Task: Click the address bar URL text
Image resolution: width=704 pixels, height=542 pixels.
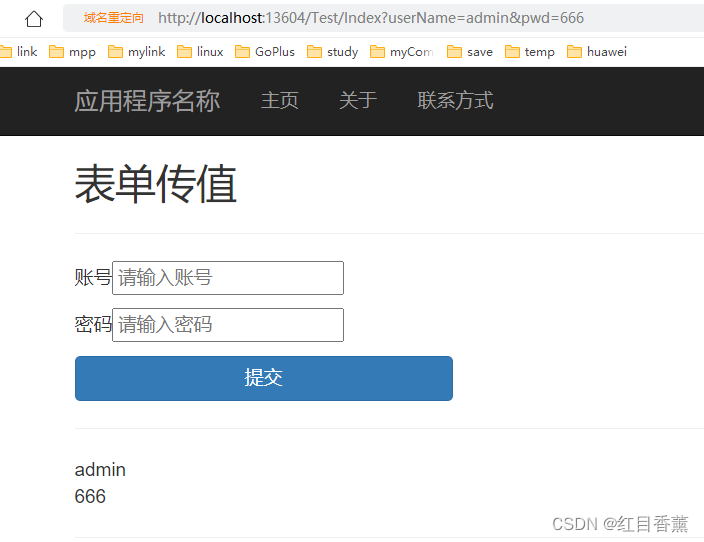Action: (371, 18)
